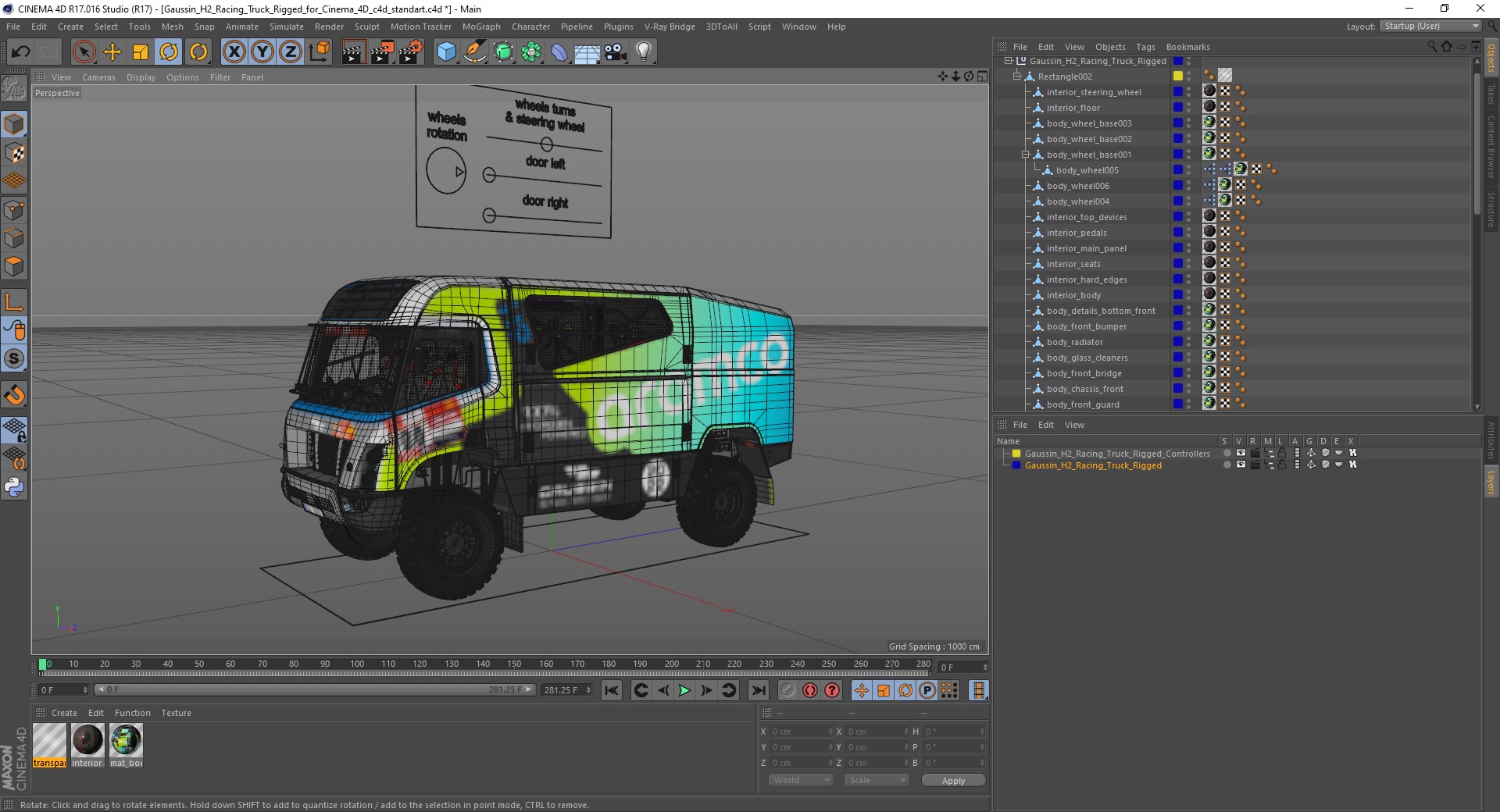Screen dimensions: 1500x812
Task: Collapse body_wheel_base001 tree node
Action: (x=1026, y=155)
